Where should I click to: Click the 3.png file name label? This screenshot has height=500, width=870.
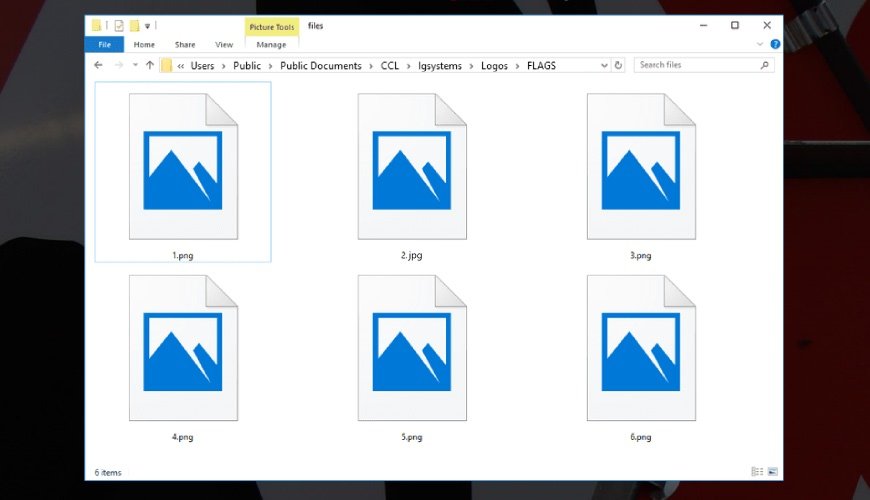click(x=641, y=256)
